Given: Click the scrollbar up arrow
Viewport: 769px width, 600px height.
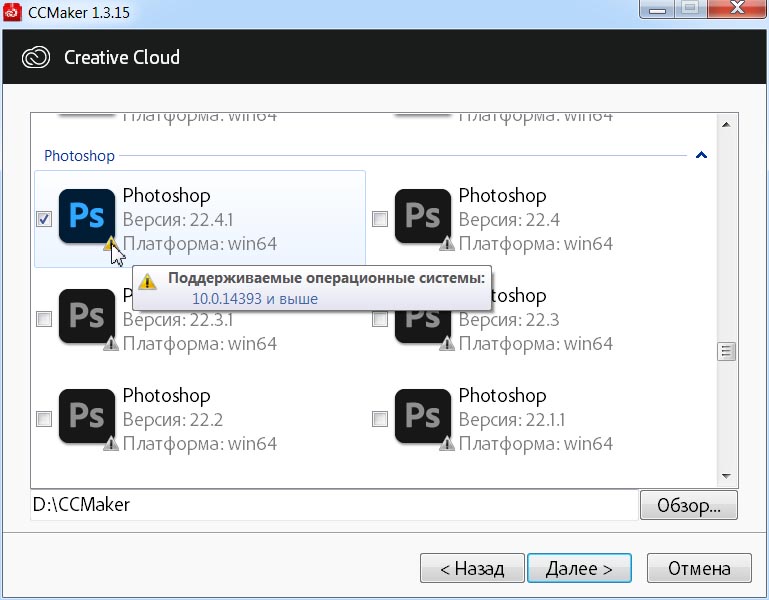Looking at the screenshot, I should (726, 125).
